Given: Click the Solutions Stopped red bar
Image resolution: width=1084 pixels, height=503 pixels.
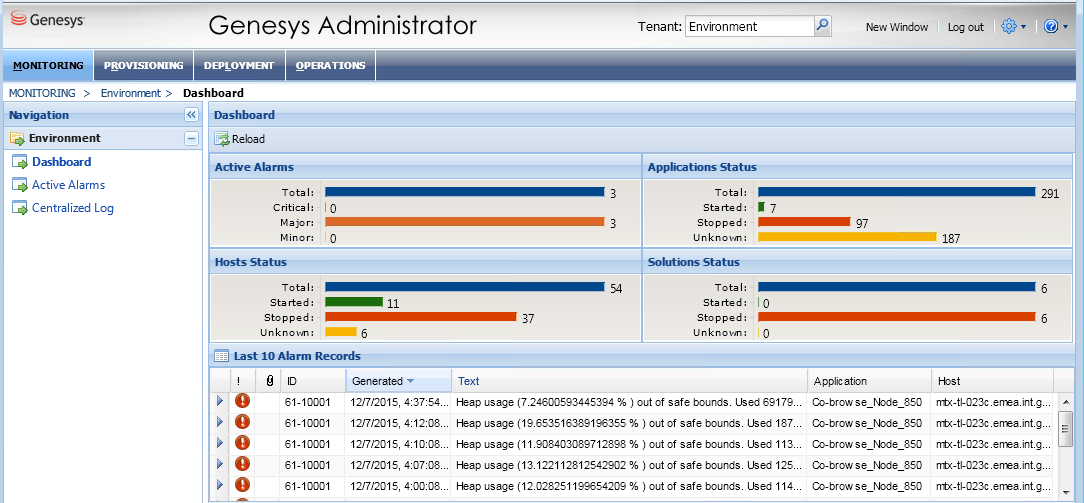Looking at the screenshot, I should (x=897, y=317).
